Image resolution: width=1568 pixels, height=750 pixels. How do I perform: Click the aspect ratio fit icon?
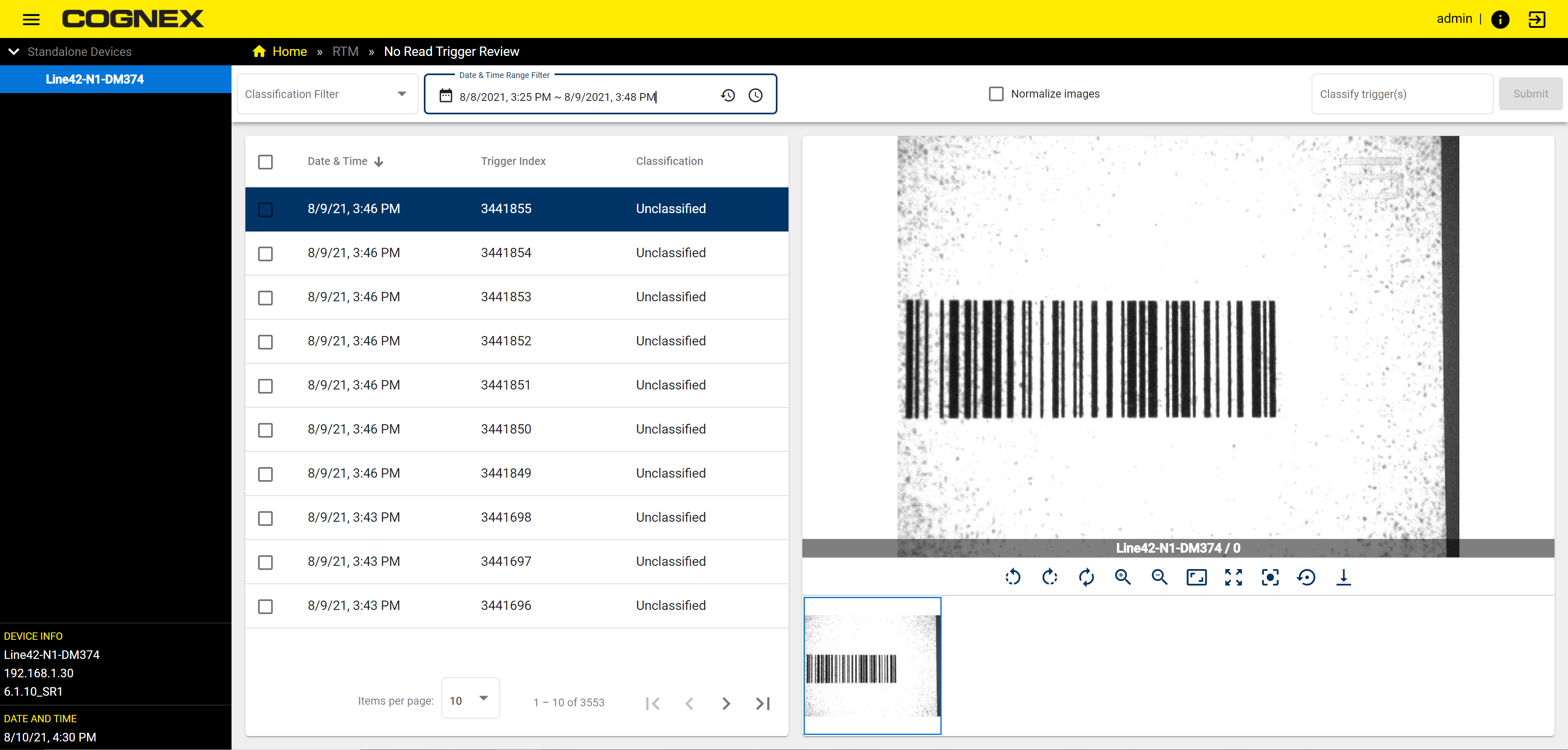click(1197, 576)
